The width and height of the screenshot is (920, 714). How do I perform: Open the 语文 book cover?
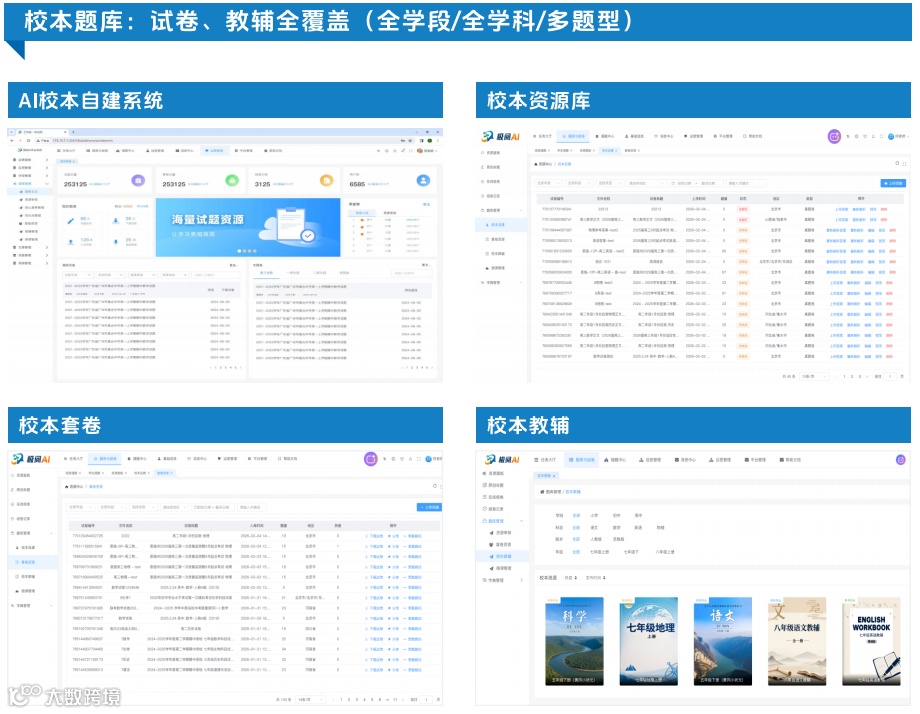coord(723,641)
